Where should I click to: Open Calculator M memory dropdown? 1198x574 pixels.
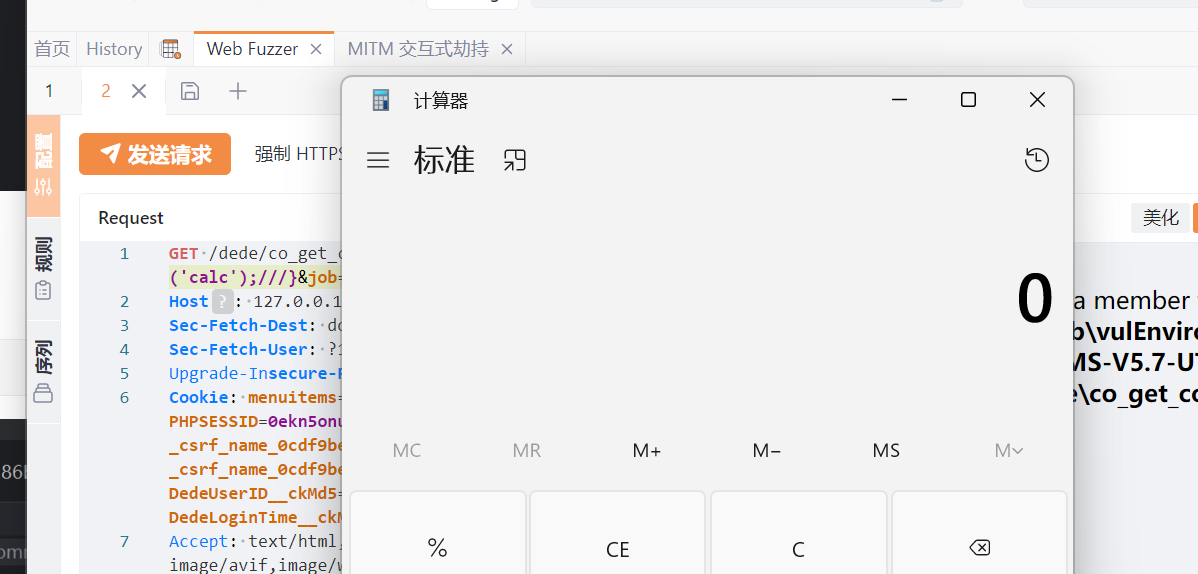click(x=1009, y=451)
